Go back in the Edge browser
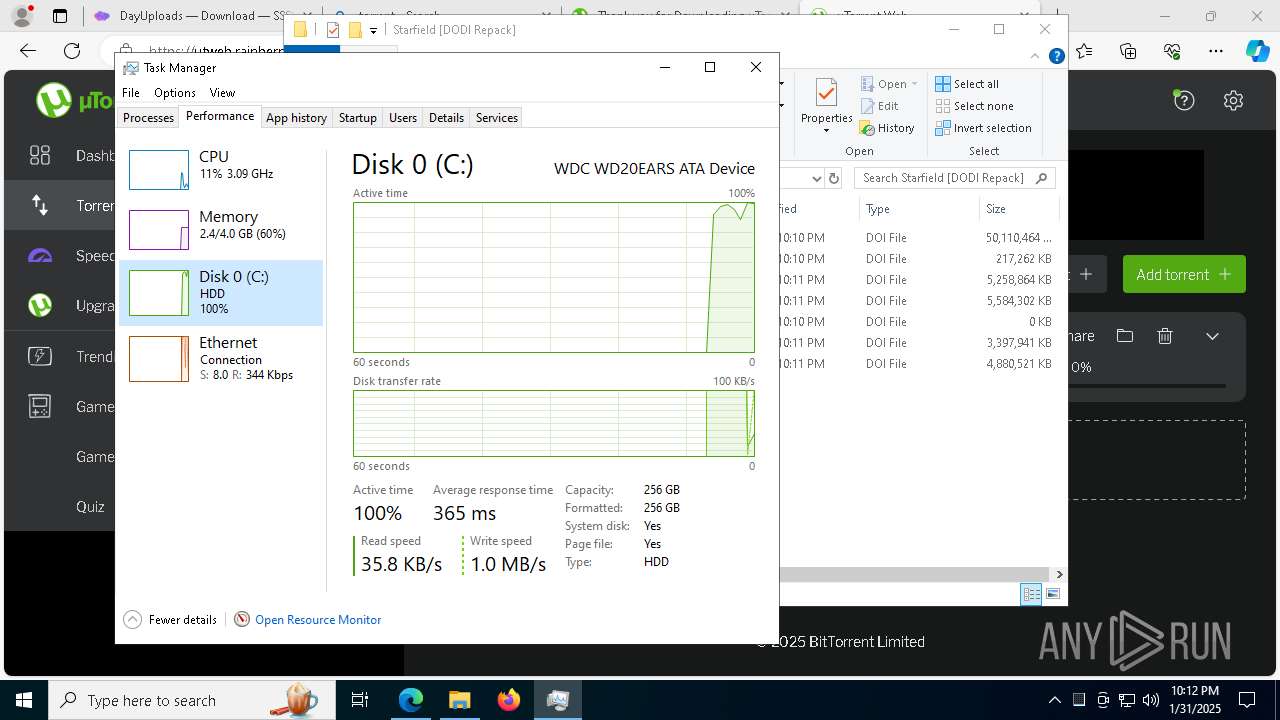The width and height of the screenshot is (1280, 720). pos(28,50)
